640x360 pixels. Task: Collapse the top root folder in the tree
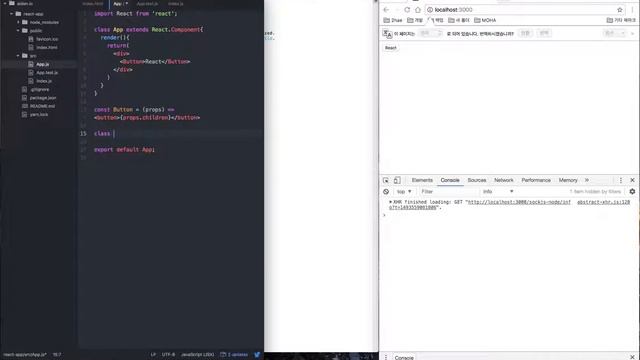(x=4, y=3)
